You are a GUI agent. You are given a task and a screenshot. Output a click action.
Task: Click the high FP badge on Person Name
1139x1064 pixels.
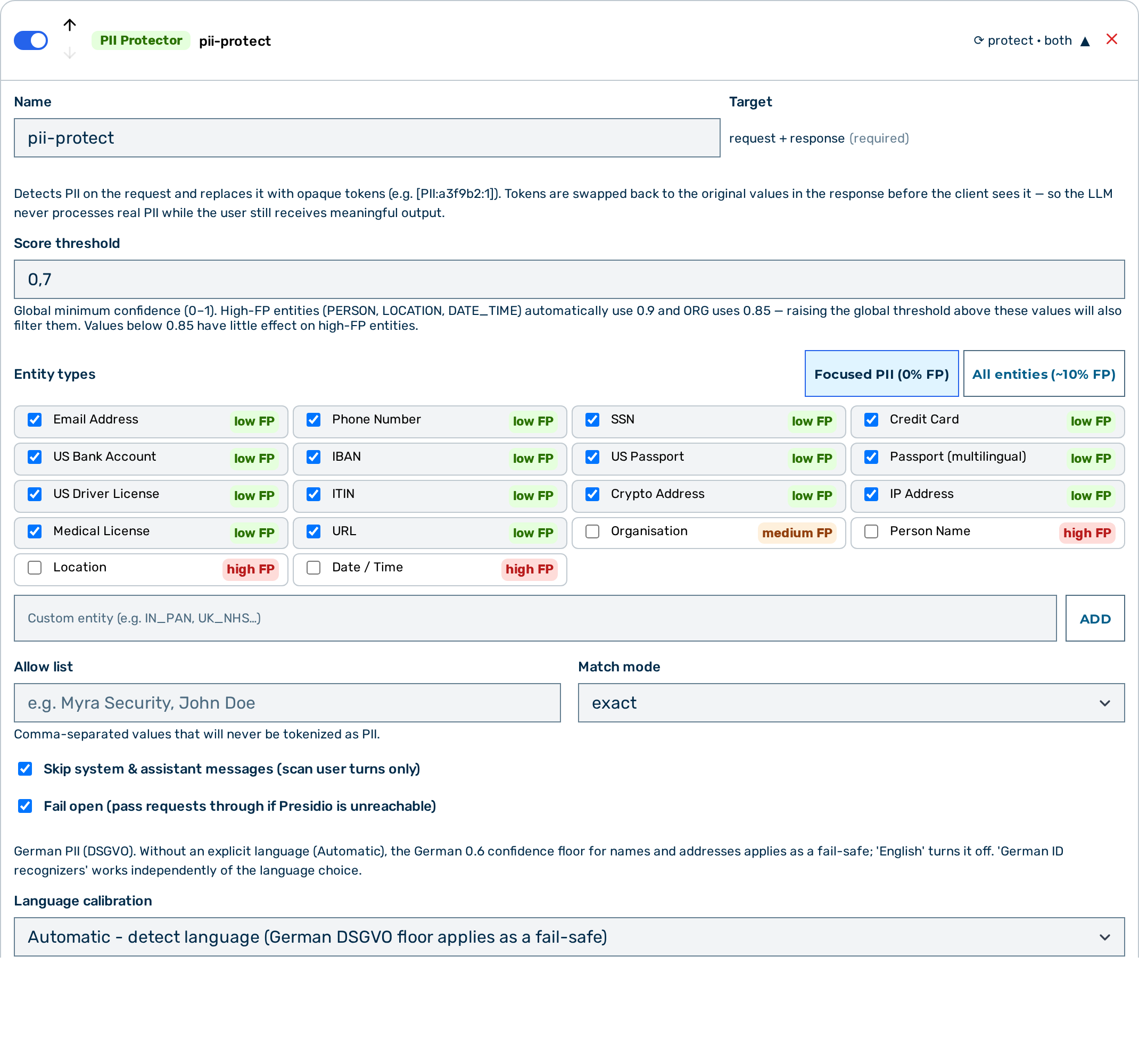(1087, 533)
